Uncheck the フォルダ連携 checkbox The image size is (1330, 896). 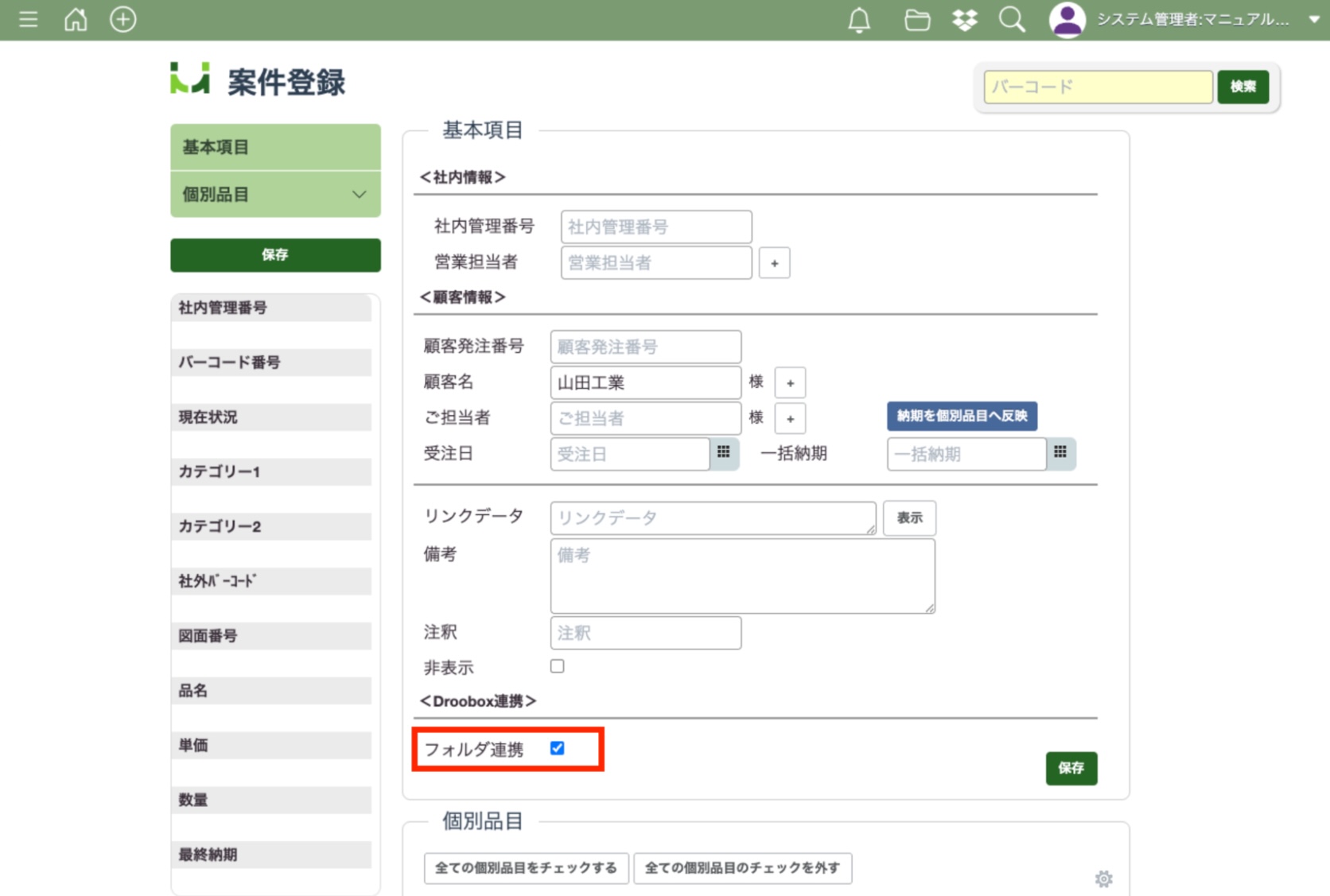(557, 748)
